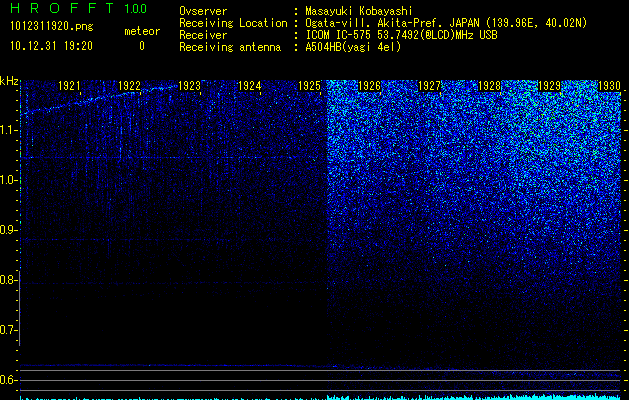Click the Receiving antenna field label

230,47
